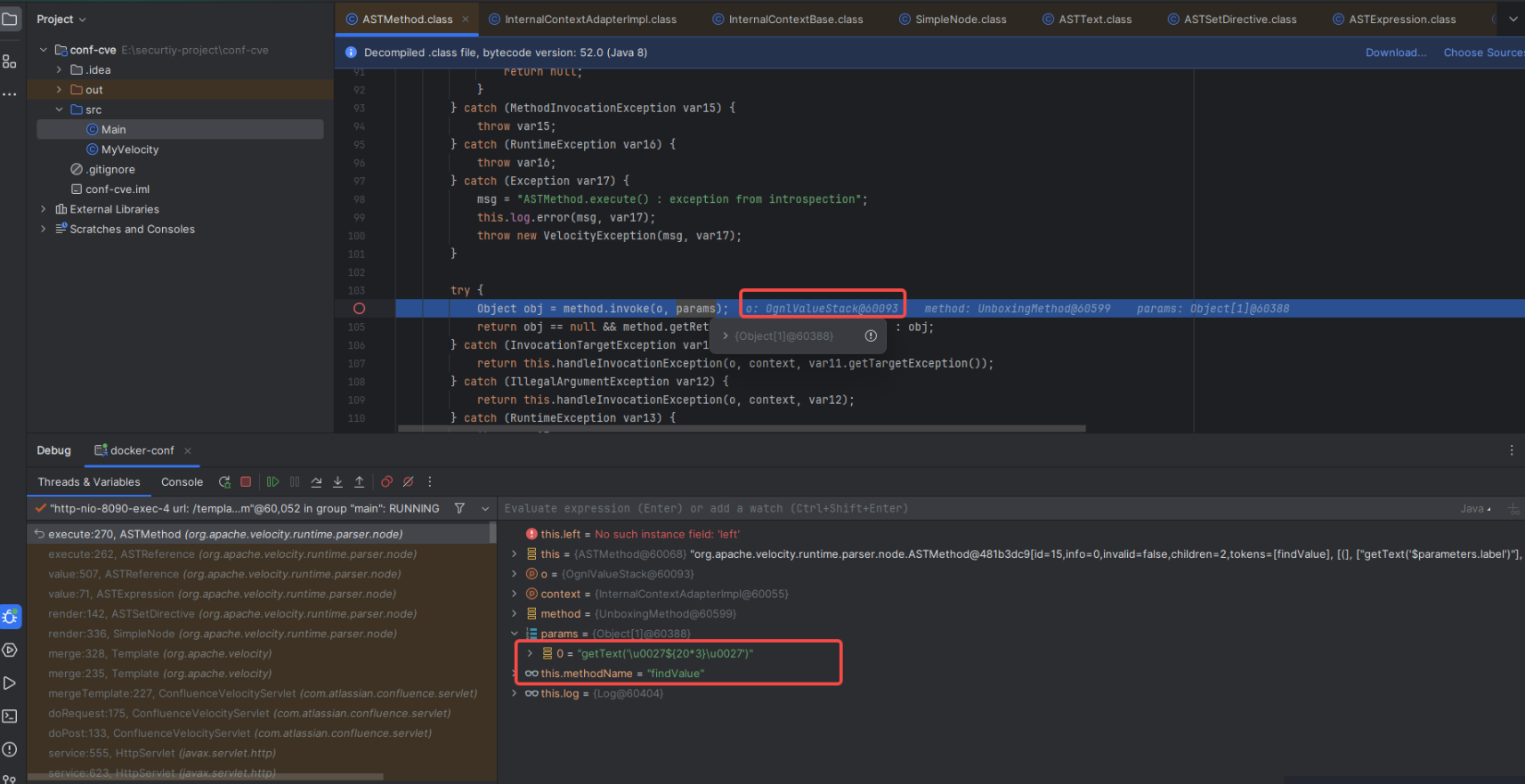
Task: Switch to ASTText.class tab
Action: coord(1087,19)
